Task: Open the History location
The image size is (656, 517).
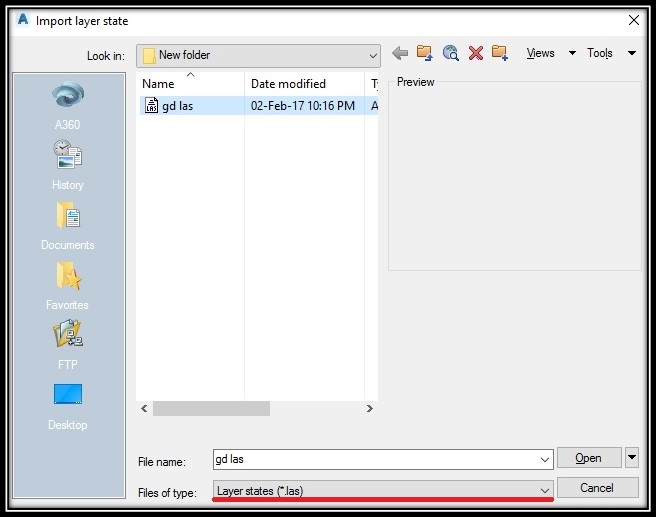Action: (68, 165)
